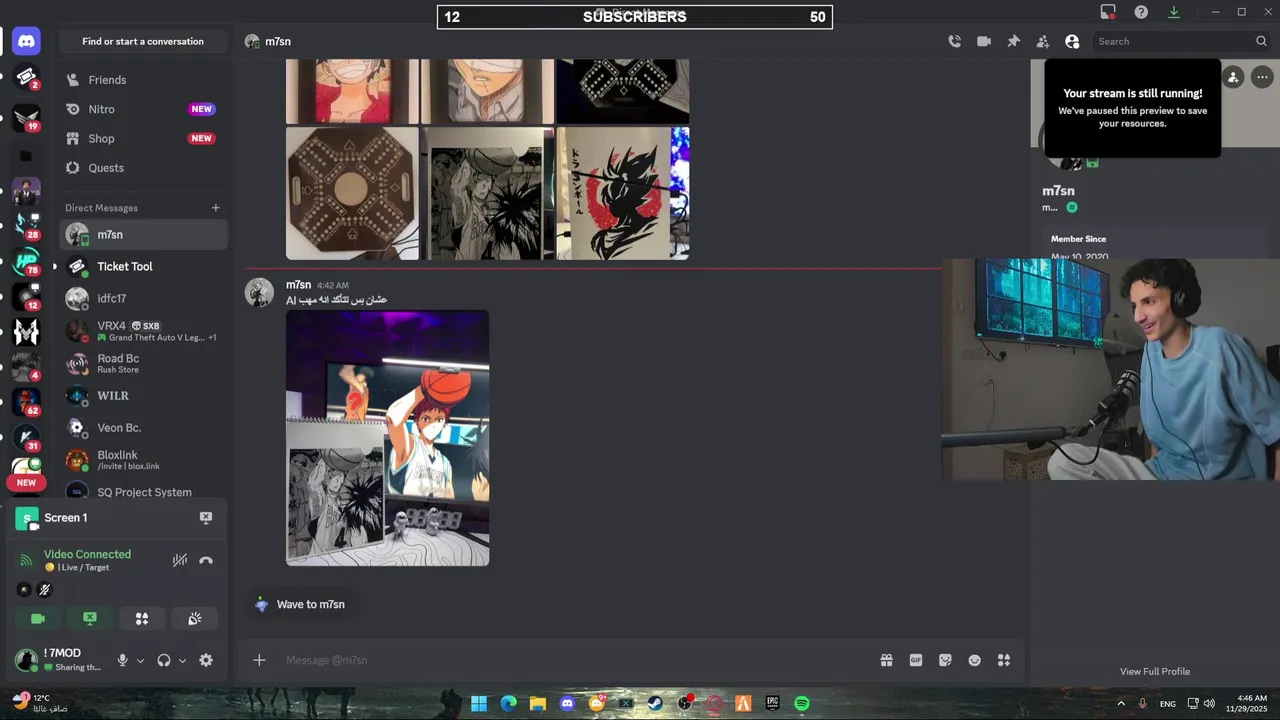Viewport: 1280px width, 720px height.
Task: Click the Video Connected status text
Action: [87, 554]
